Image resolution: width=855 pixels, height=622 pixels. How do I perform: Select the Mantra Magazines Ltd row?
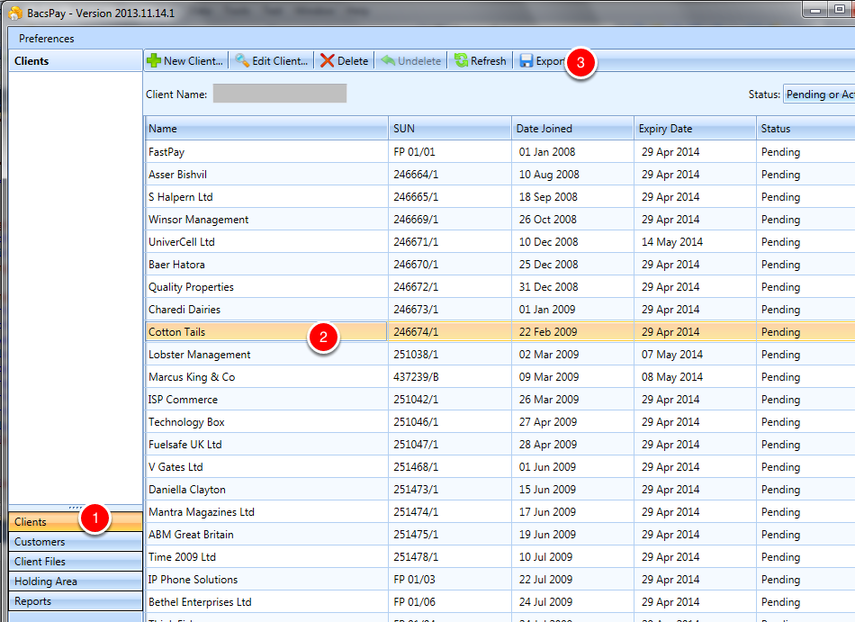(500, 512)
